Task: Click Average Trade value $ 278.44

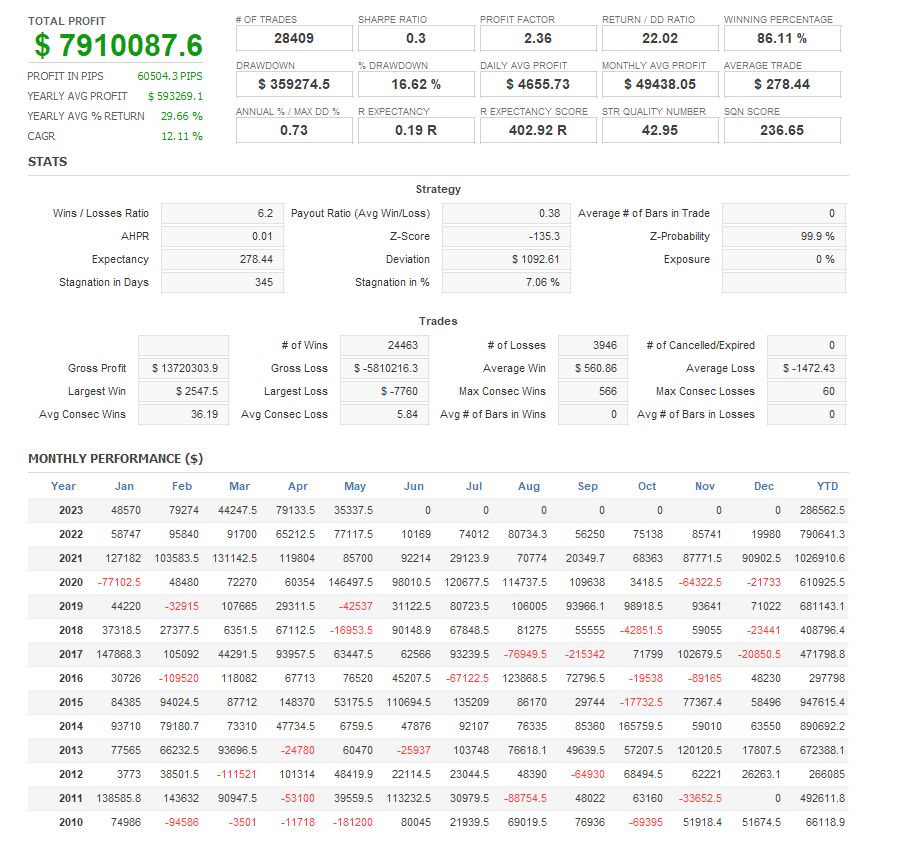Action: pos(782,84)
